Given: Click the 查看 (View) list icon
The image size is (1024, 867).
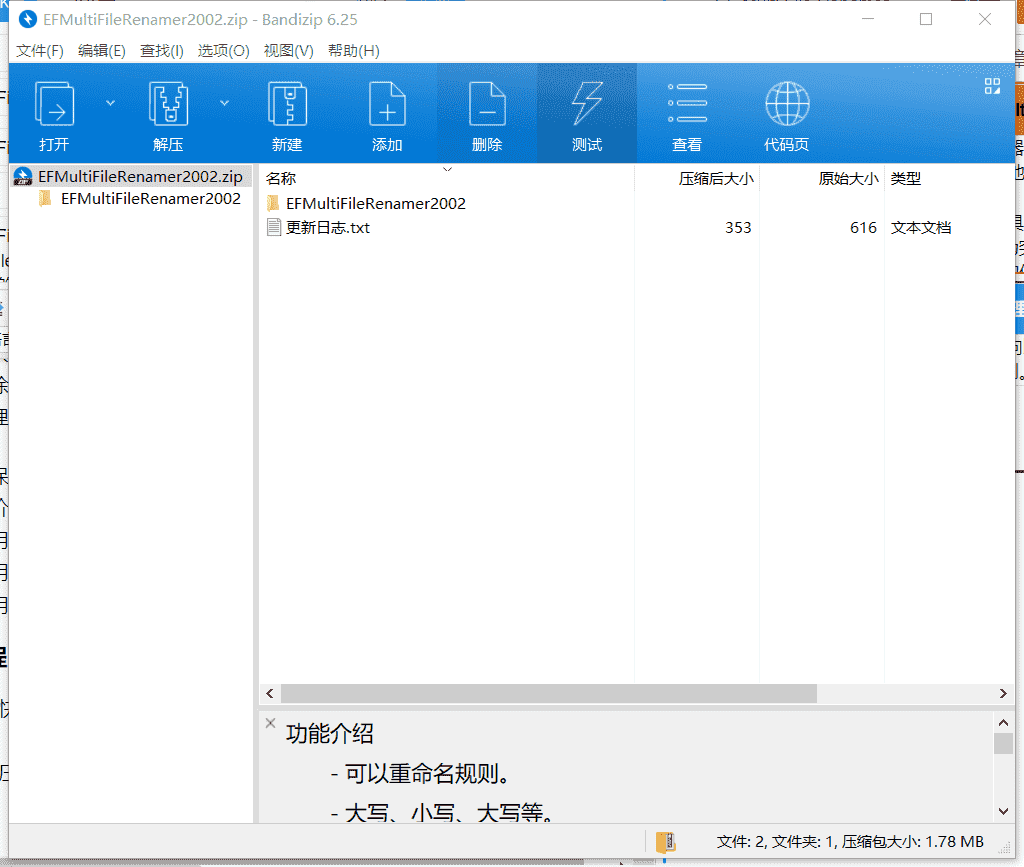Looking at the screenshot, I should click(687, 104).
